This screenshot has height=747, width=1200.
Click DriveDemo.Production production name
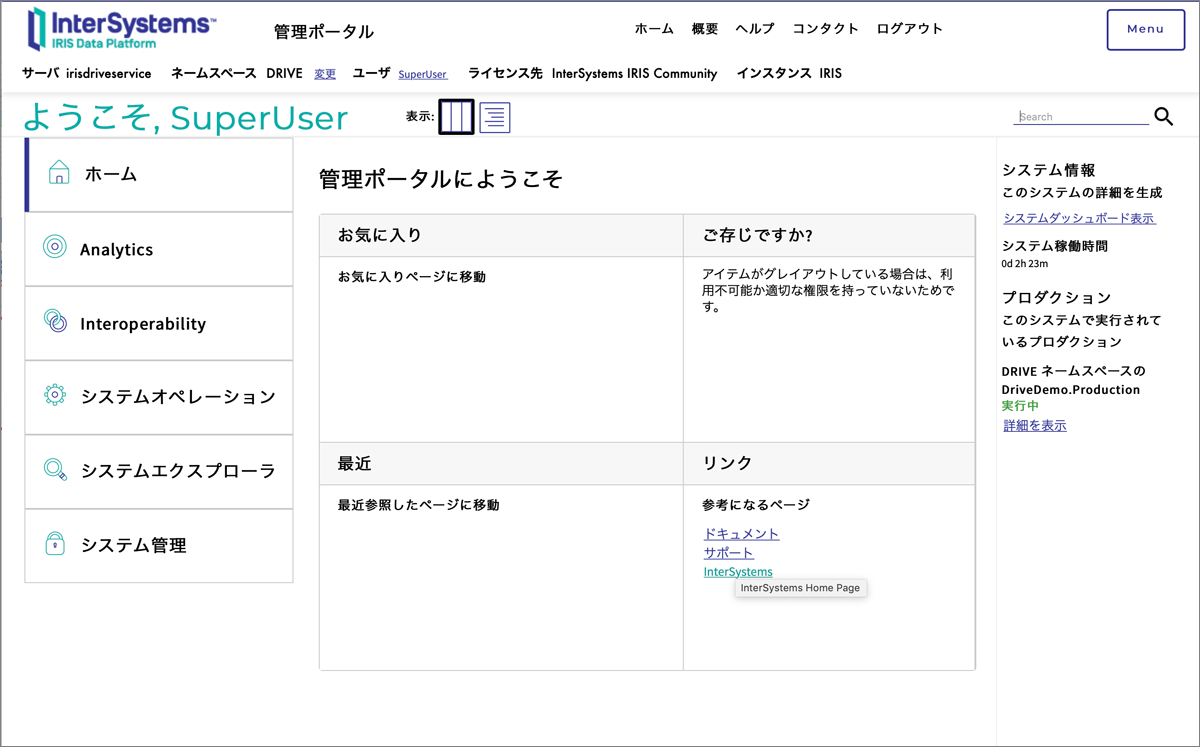(1071, 390)
